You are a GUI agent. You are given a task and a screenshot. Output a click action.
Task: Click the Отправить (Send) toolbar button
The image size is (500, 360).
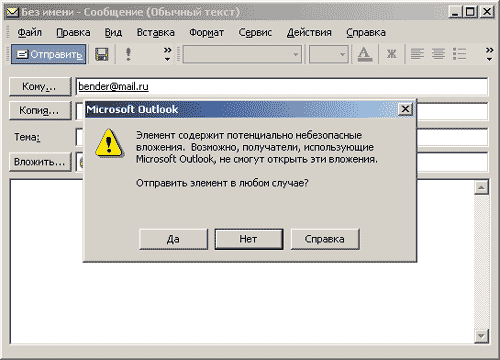pyautogui.click(x=49, y=54)
